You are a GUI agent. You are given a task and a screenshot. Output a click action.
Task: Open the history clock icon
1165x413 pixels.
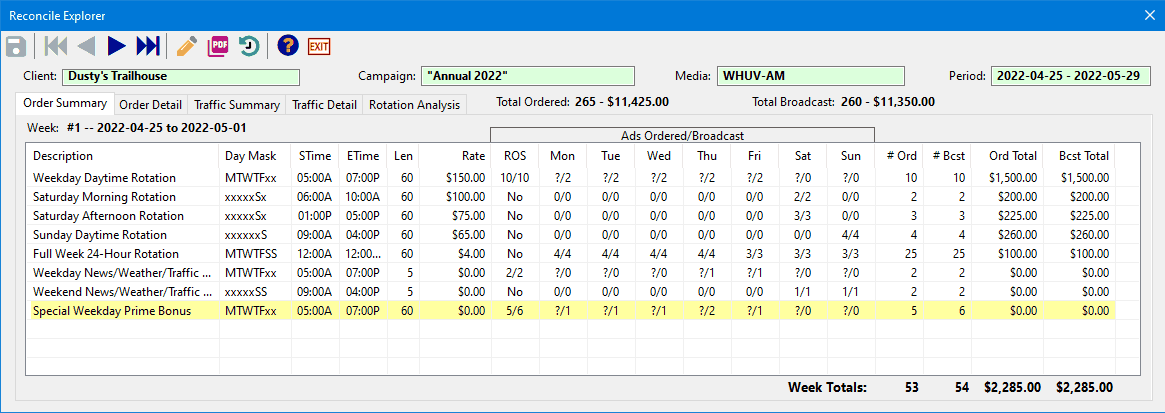248,46
